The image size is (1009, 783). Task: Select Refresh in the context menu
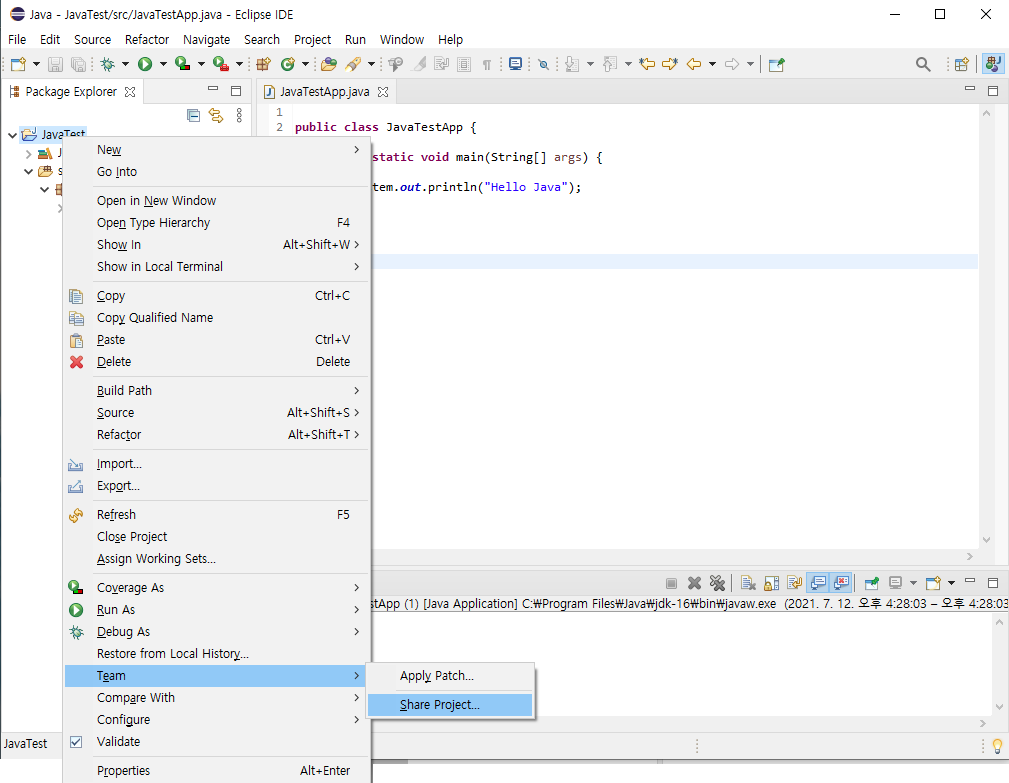[218, 515]
